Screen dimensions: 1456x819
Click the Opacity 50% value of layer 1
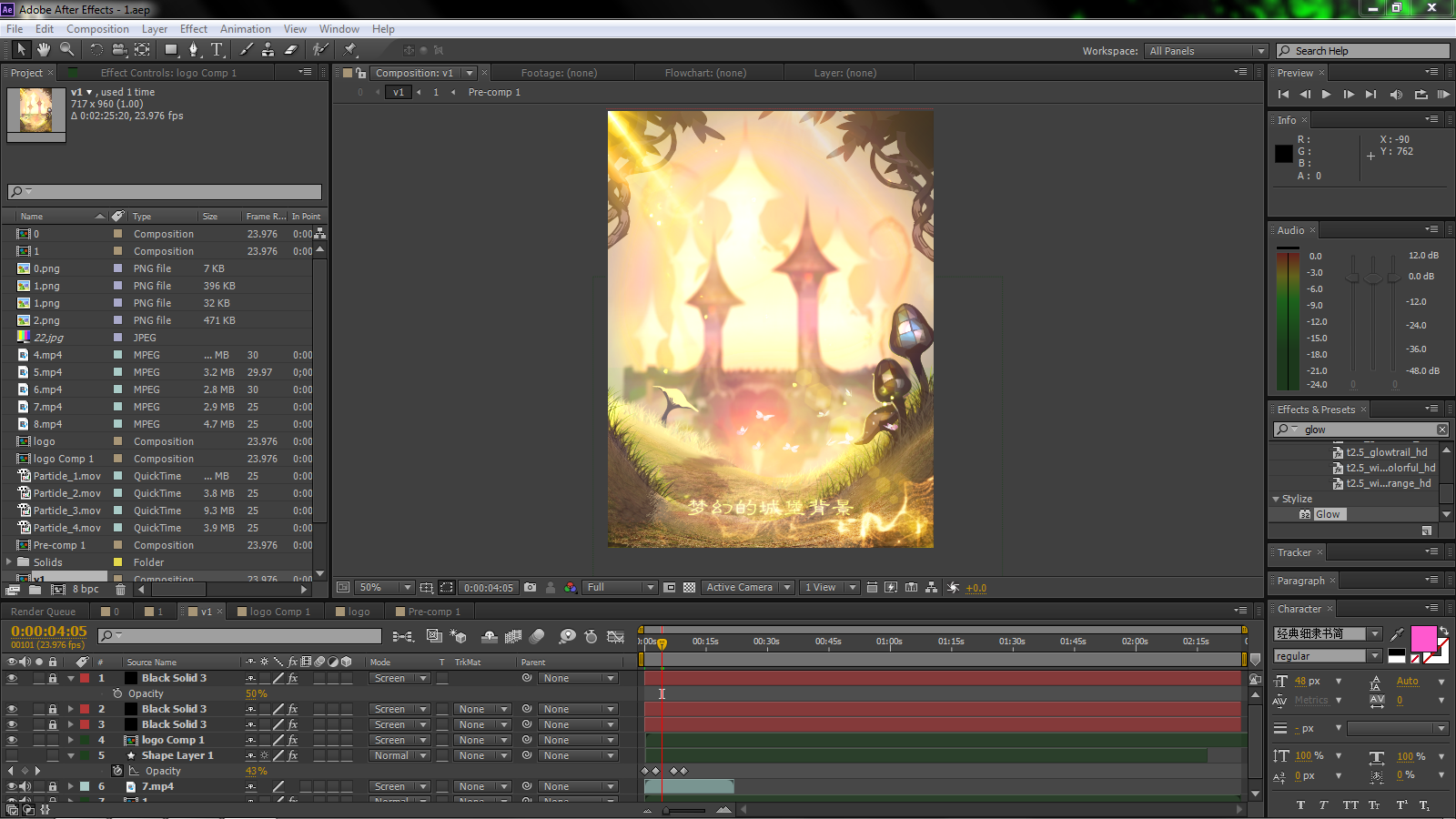coord(256,694)
